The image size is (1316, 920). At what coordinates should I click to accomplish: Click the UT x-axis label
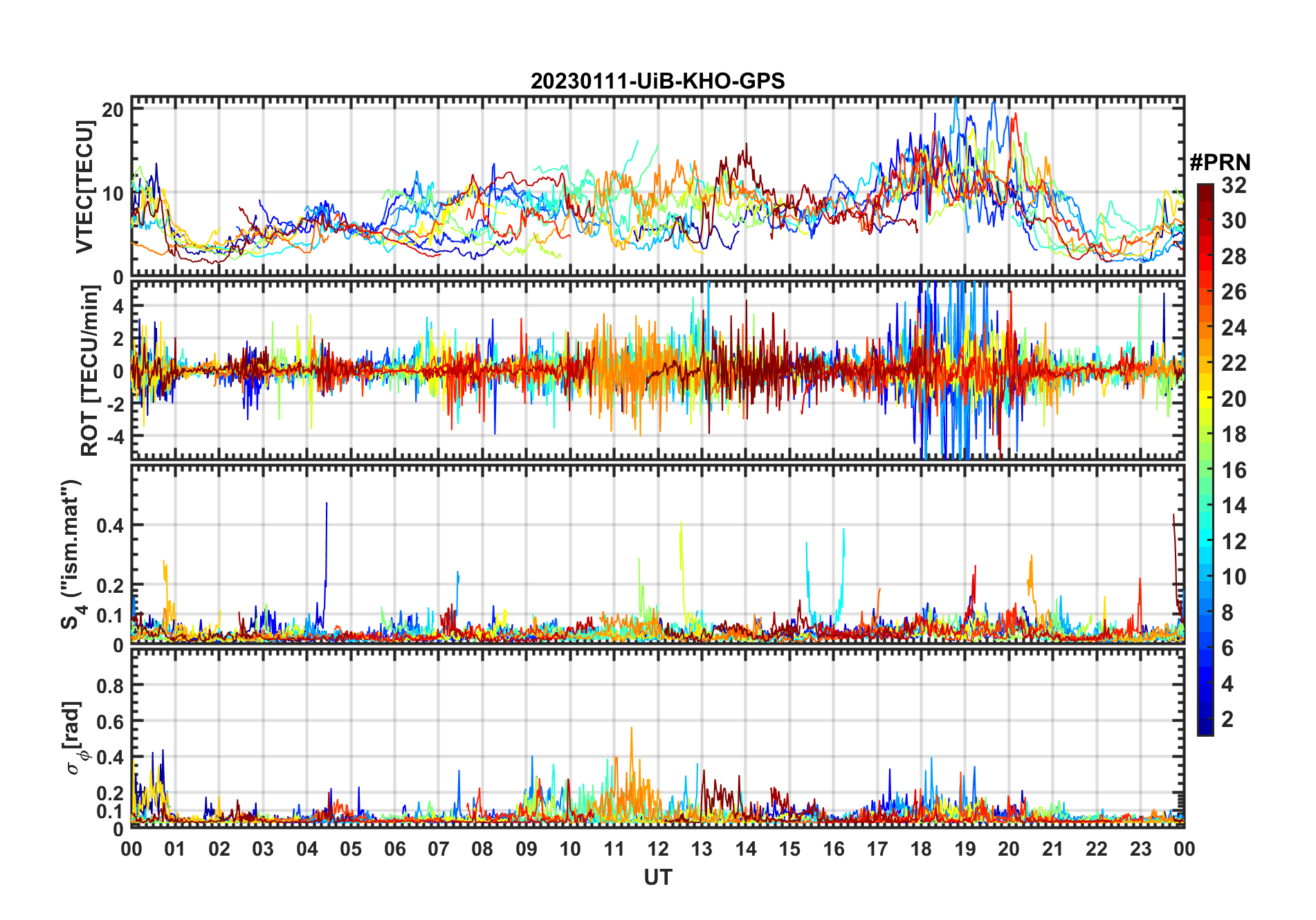pyautogui.click(x=657, y=877)
